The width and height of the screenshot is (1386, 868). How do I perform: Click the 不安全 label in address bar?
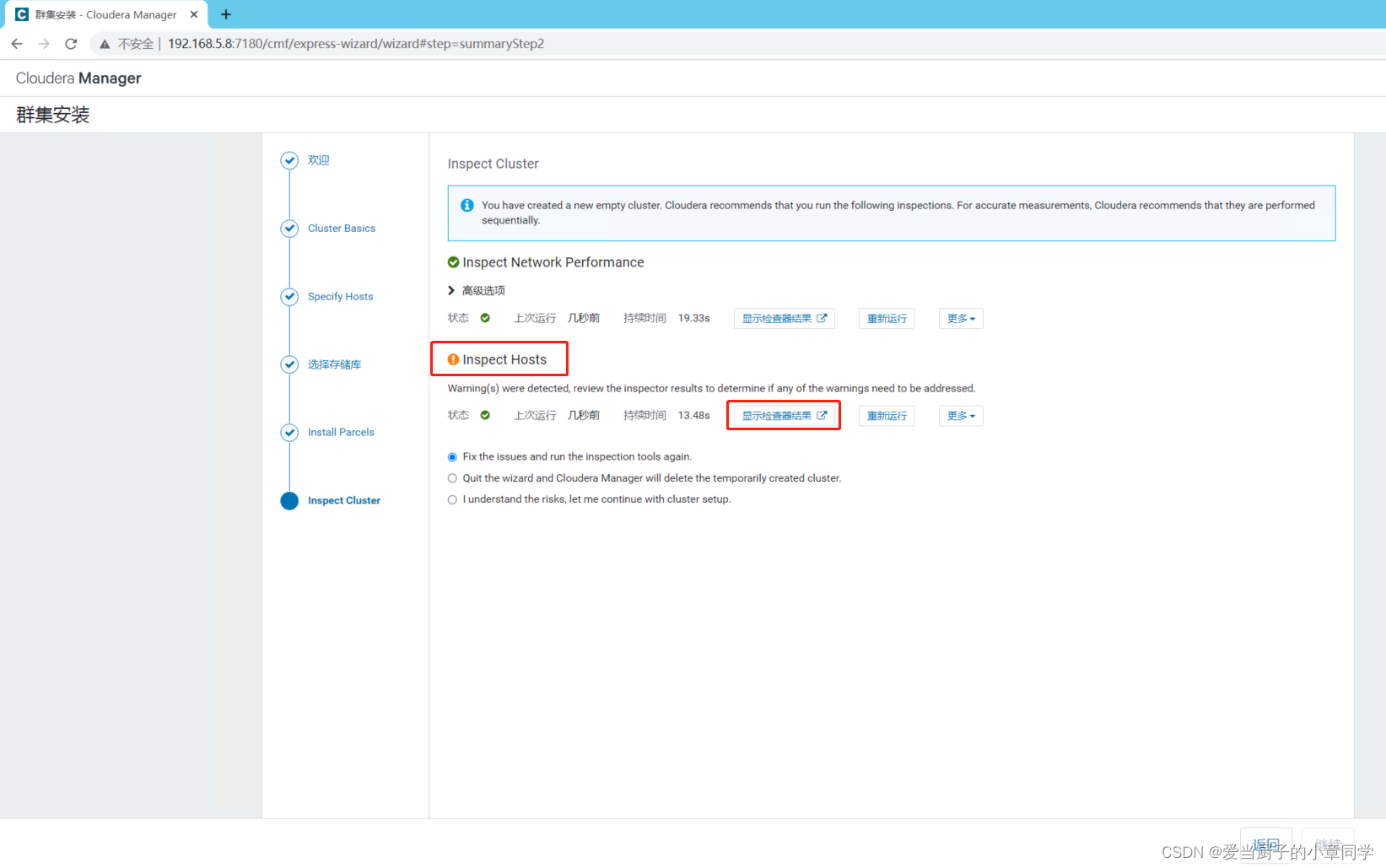pos(136,44)
